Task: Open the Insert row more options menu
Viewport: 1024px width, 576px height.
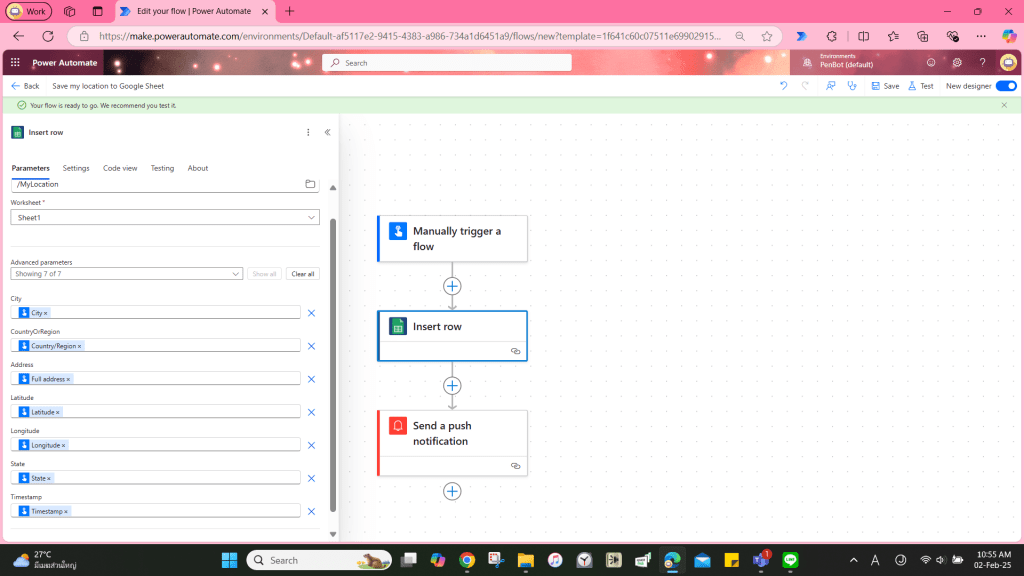Action: pyautogui.click(x=308, y=132)
